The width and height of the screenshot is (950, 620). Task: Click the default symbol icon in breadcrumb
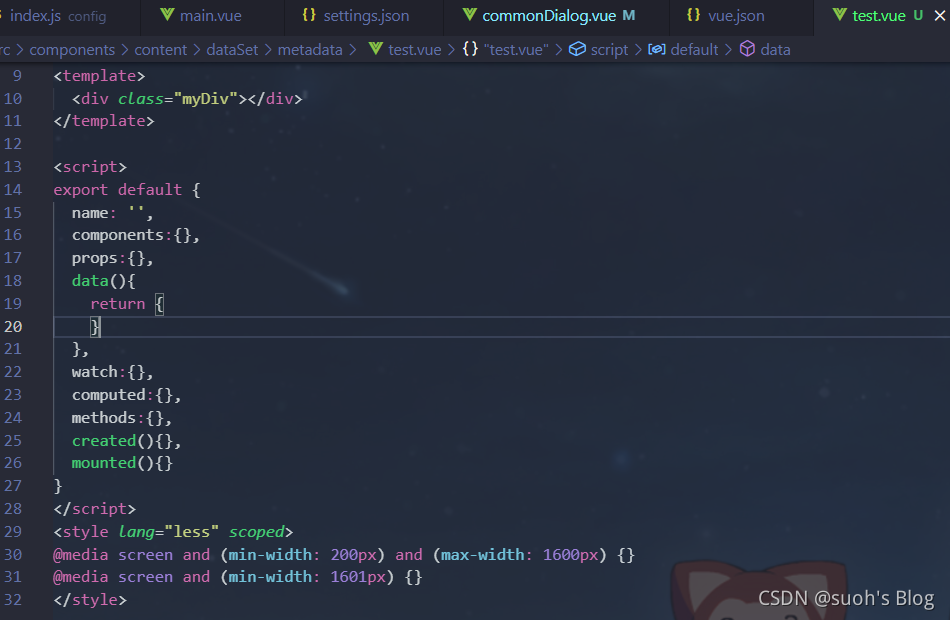pos(657,49)
